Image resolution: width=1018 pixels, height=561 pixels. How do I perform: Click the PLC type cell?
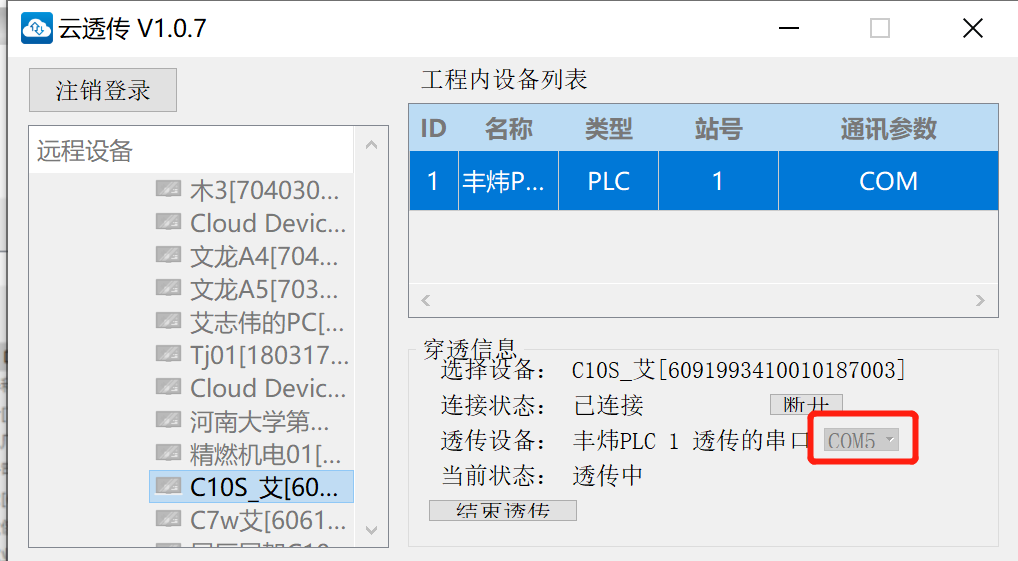click(x=608, y=181)
